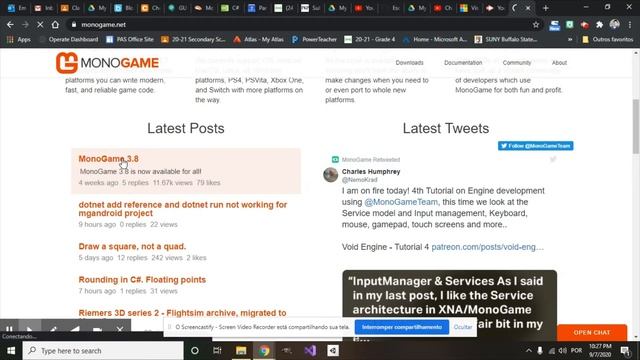Open a new browser tab
The width and height of the screenshot is (640, 360).
[545, 8]
